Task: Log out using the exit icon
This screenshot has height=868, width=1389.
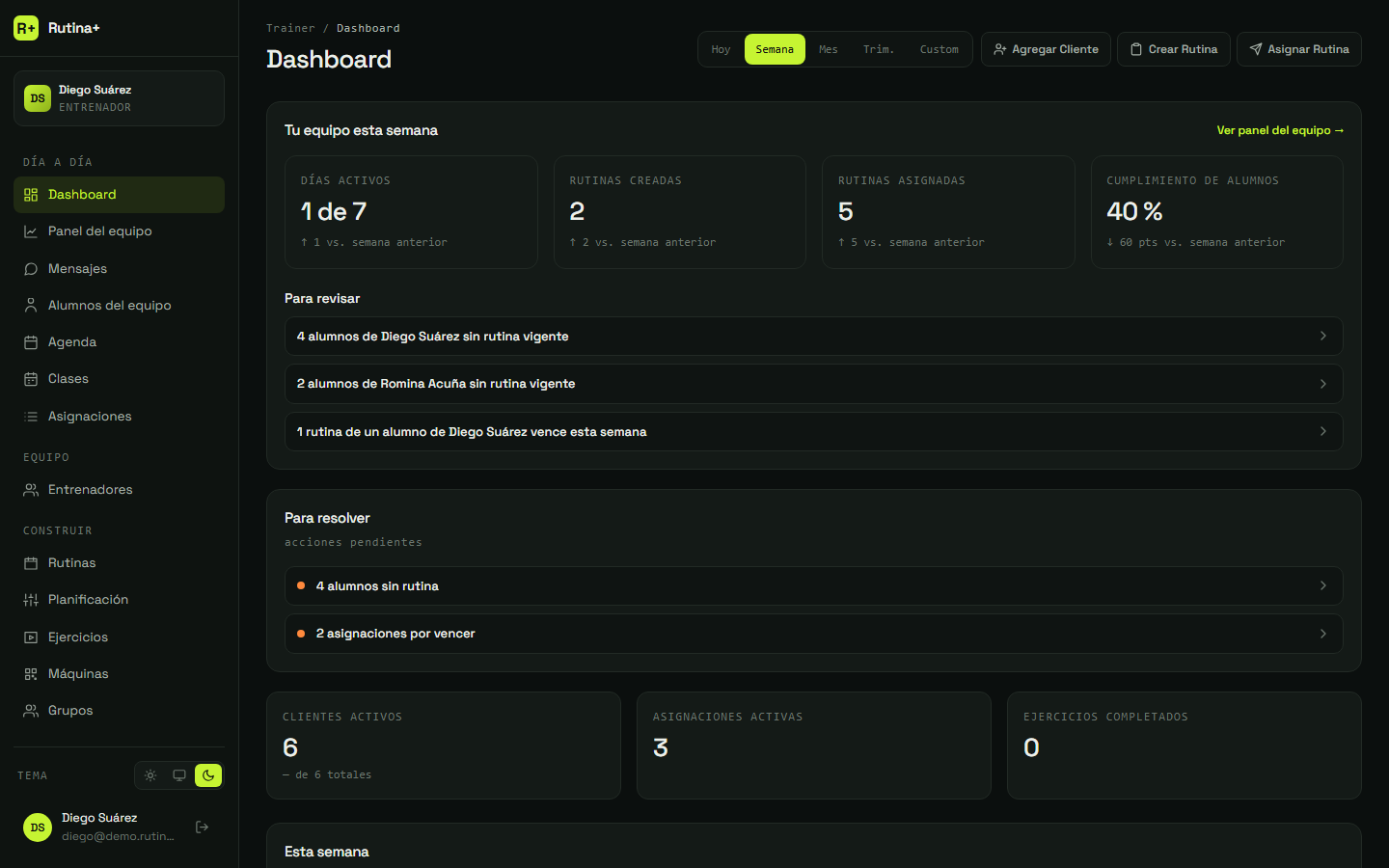Action: coord(203,827)
